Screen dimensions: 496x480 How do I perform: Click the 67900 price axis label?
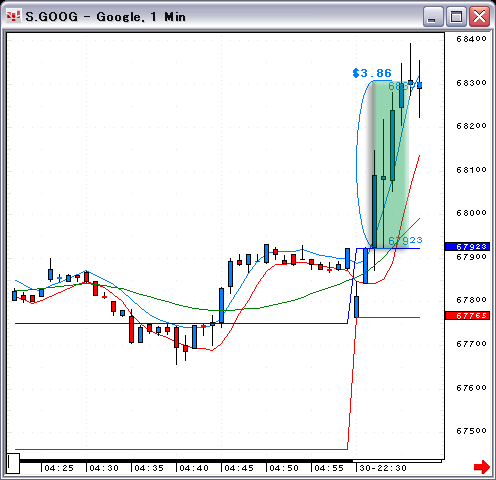[x=471, y=257]
